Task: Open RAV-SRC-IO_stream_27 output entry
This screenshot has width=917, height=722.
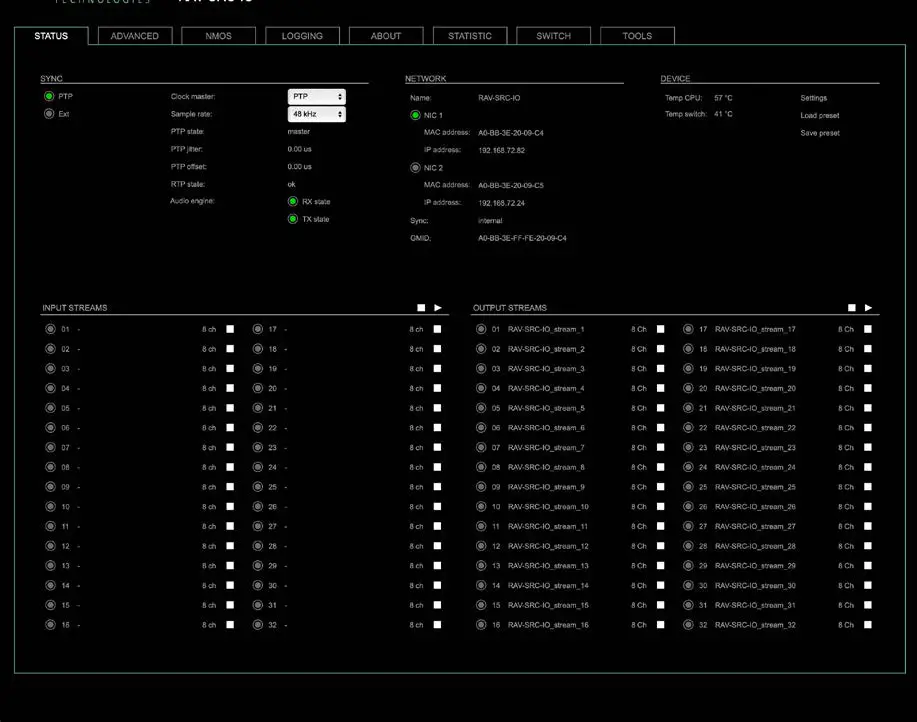Action: pyautogui.click(x=755, y=526)
